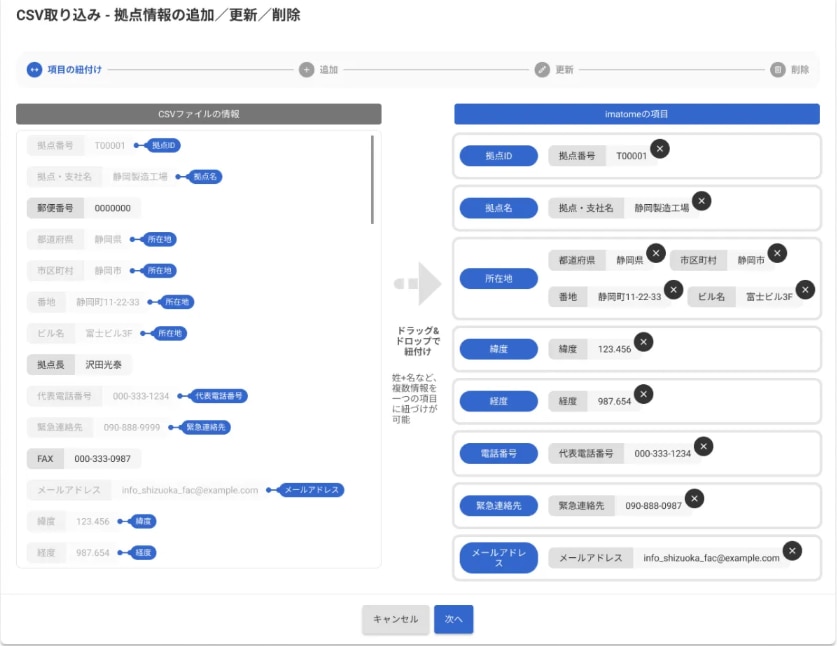This screenshot has height=646, width=837.
Task: Clear the 緯度 mapping with X icon
Action: [x=643, y=342]
